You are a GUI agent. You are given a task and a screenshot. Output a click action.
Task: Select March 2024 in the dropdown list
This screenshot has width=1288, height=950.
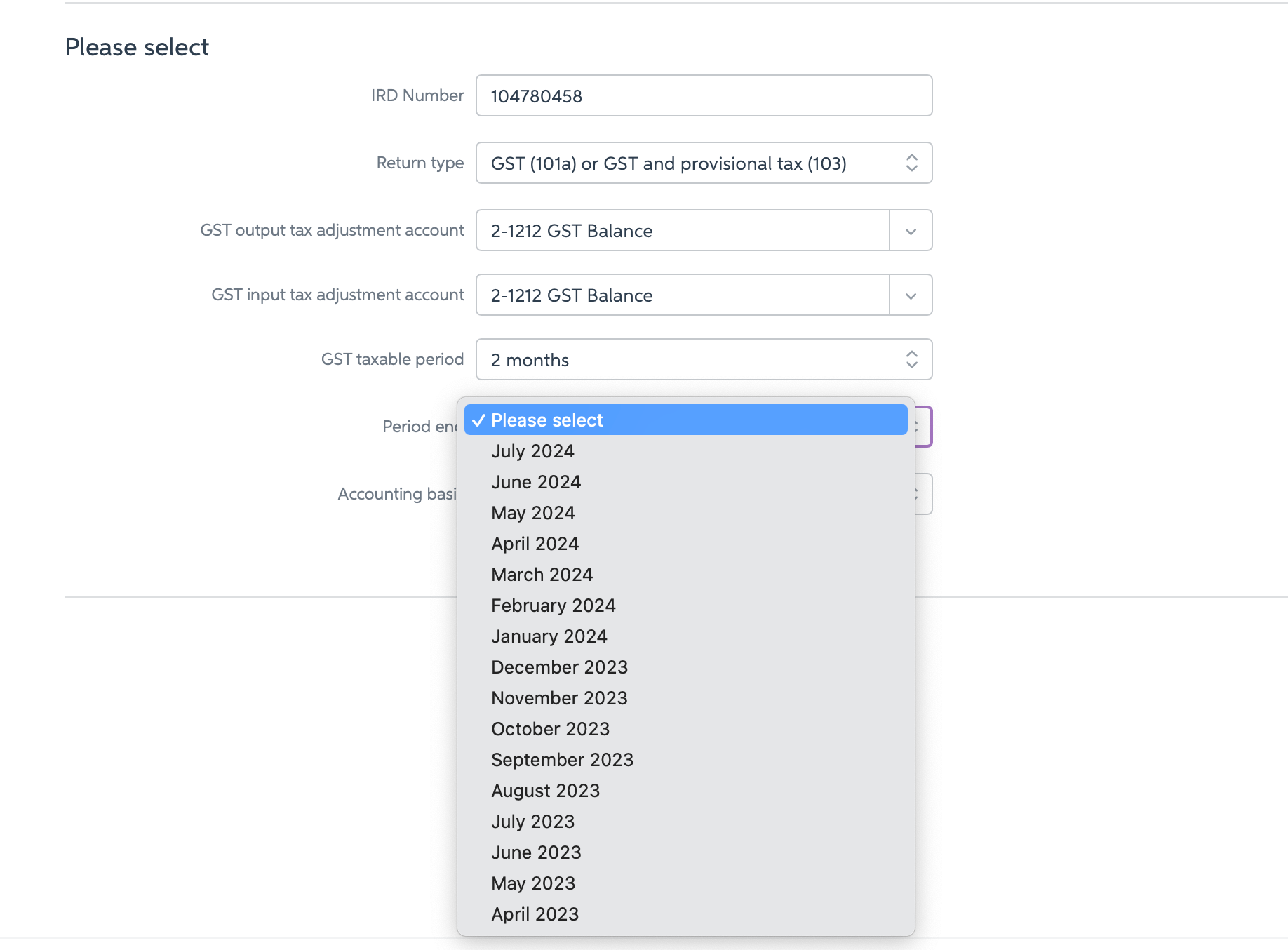coord(542,574)
